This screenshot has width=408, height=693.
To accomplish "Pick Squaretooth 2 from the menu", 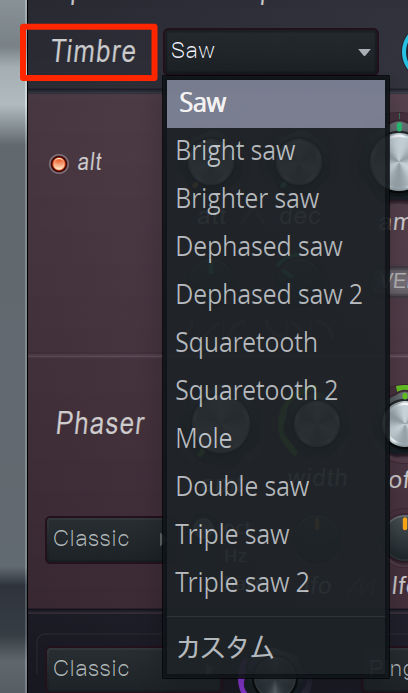I will (276, 391).
